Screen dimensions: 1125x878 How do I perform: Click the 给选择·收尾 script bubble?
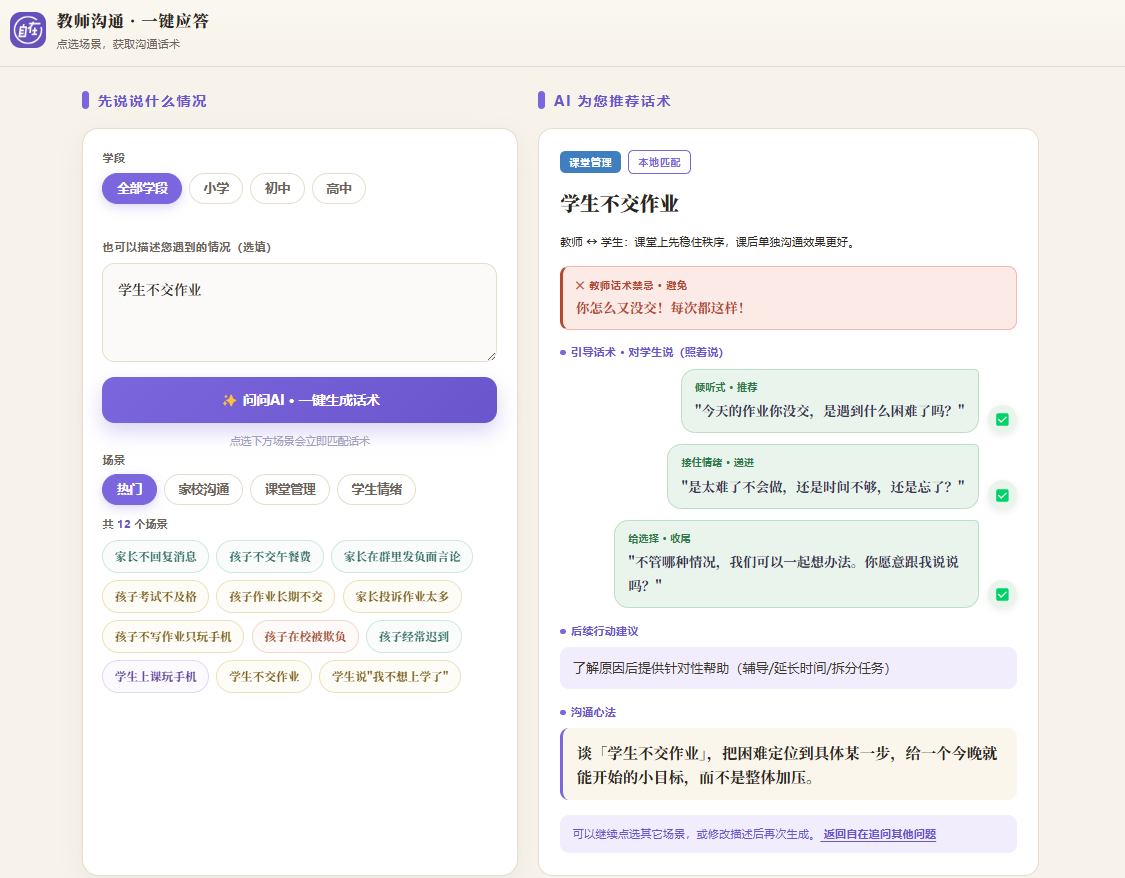pyautogui.click(x=796, y=564)
